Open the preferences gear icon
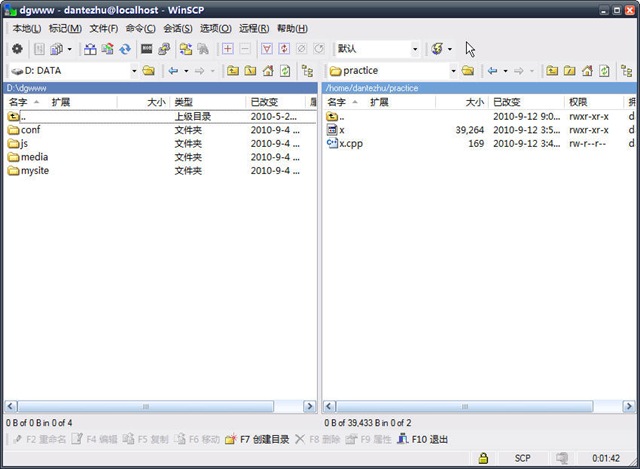Viewport: 640px width, 469px height. point(17,49)
